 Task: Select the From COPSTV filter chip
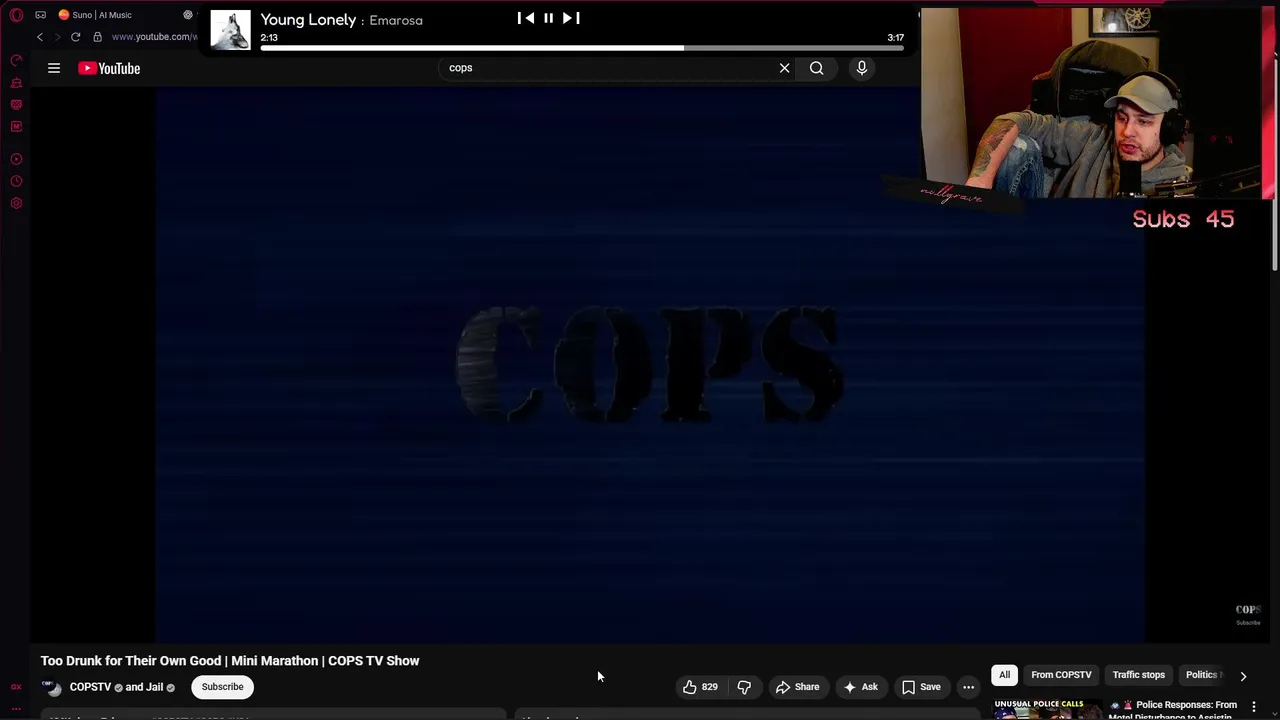[1061, 675]
